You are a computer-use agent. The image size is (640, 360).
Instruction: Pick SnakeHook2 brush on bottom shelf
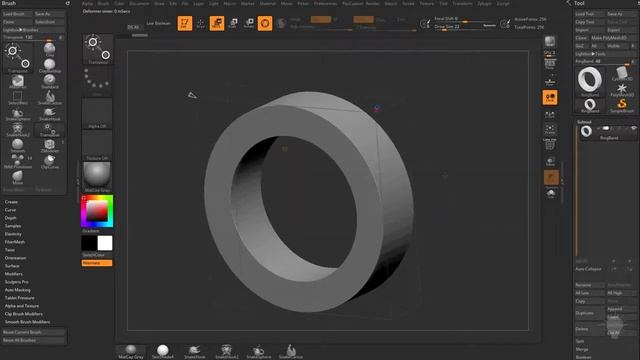[227, 352]
